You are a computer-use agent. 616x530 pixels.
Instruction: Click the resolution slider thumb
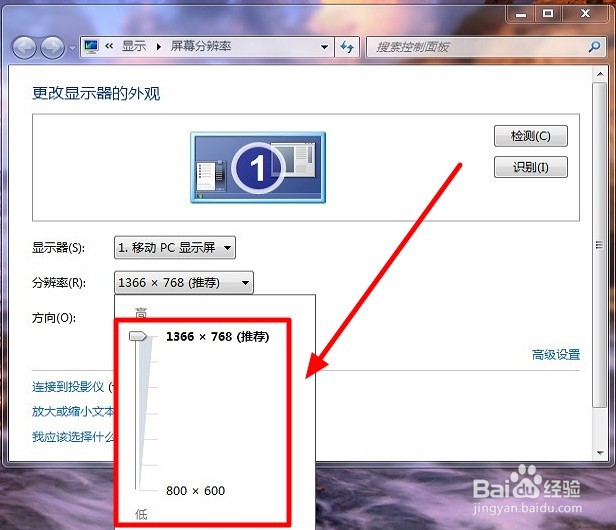[x=138, y=336]
